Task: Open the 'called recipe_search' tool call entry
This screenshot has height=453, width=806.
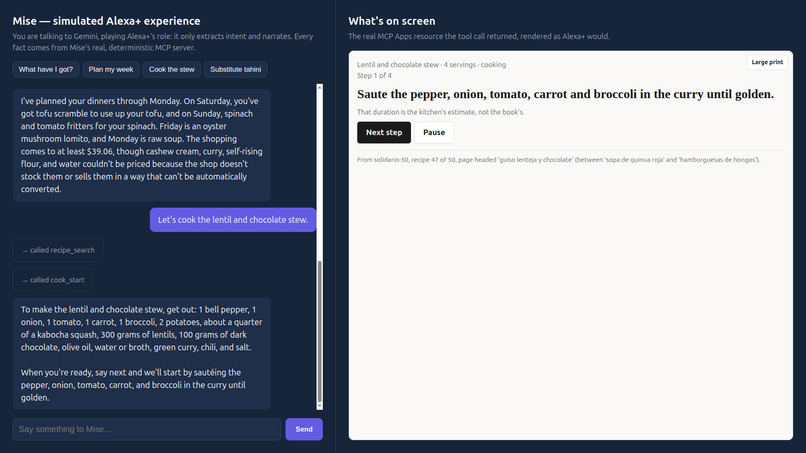Action: point(58,250)
